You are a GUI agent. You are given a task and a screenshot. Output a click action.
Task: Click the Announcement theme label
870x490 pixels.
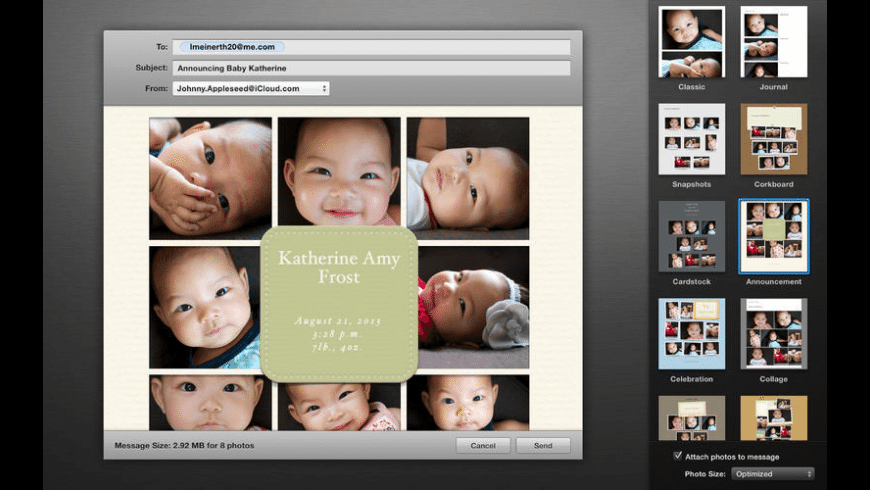pos(773,281)
